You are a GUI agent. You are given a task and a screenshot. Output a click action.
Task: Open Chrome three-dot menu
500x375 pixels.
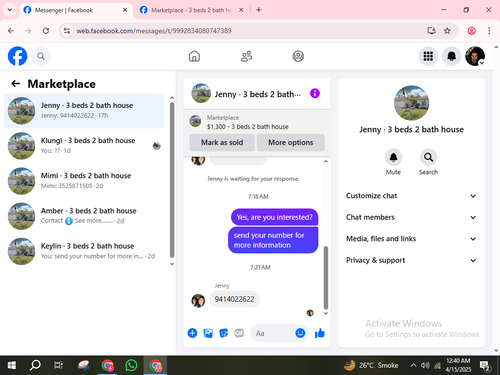point(489,31)
